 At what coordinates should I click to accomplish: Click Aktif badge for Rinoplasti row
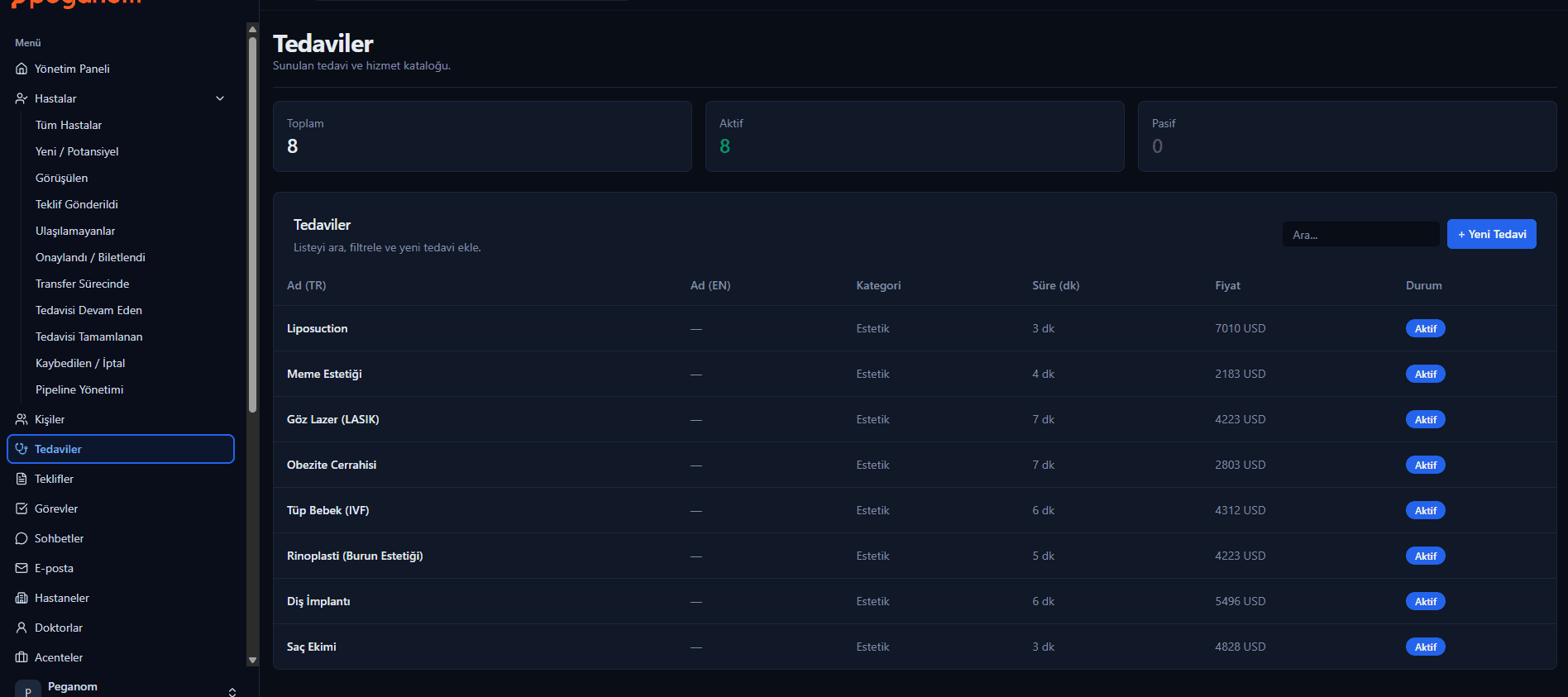(x=1426, y=556)
